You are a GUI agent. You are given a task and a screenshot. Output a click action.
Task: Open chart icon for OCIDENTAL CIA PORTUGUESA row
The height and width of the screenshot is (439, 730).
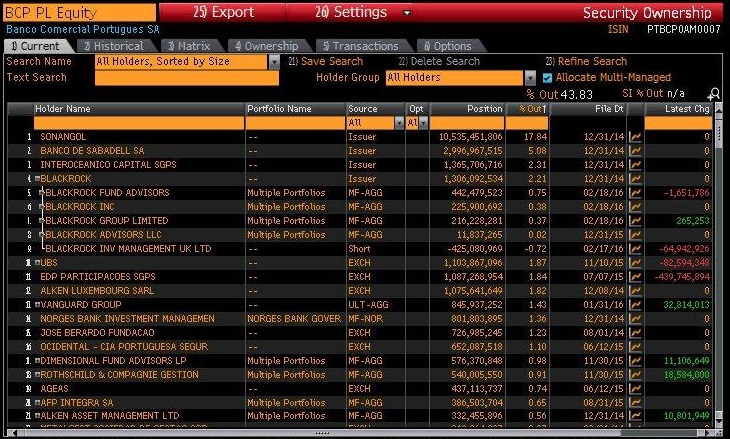point(635,346)
